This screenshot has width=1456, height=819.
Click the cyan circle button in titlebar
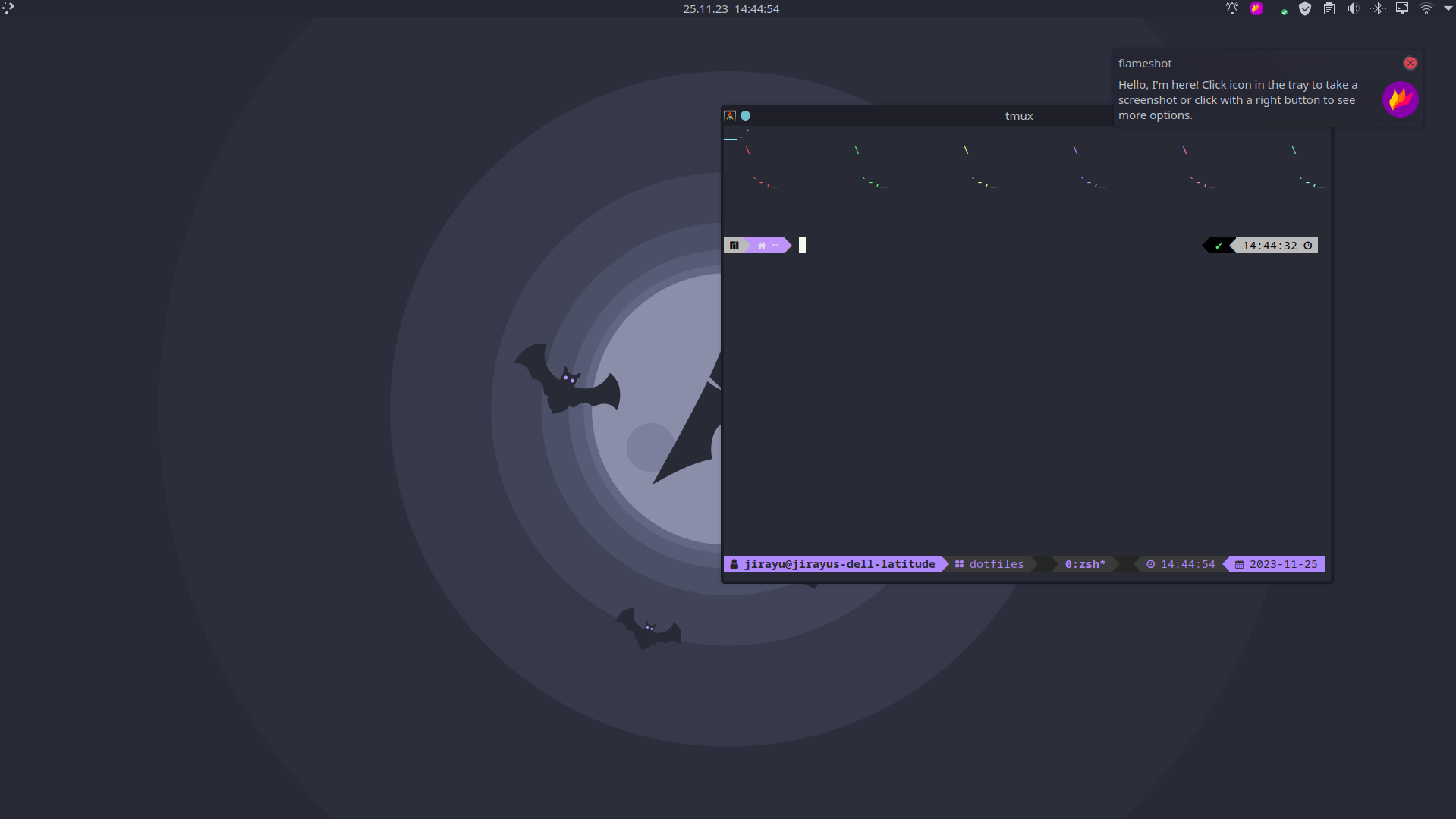[x=746, y=116]
